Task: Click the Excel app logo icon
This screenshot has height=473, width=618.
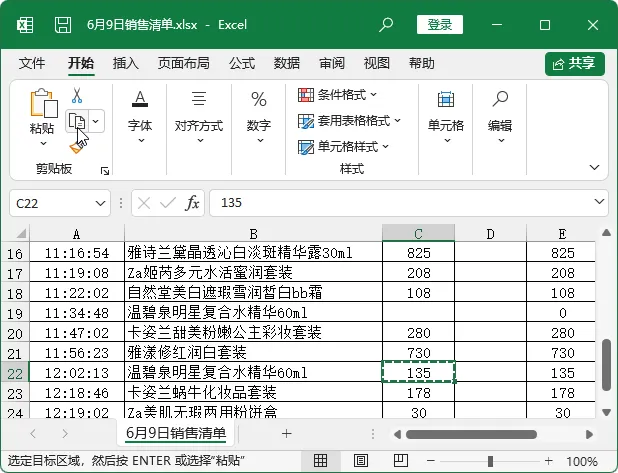Action: coord(25,25)
